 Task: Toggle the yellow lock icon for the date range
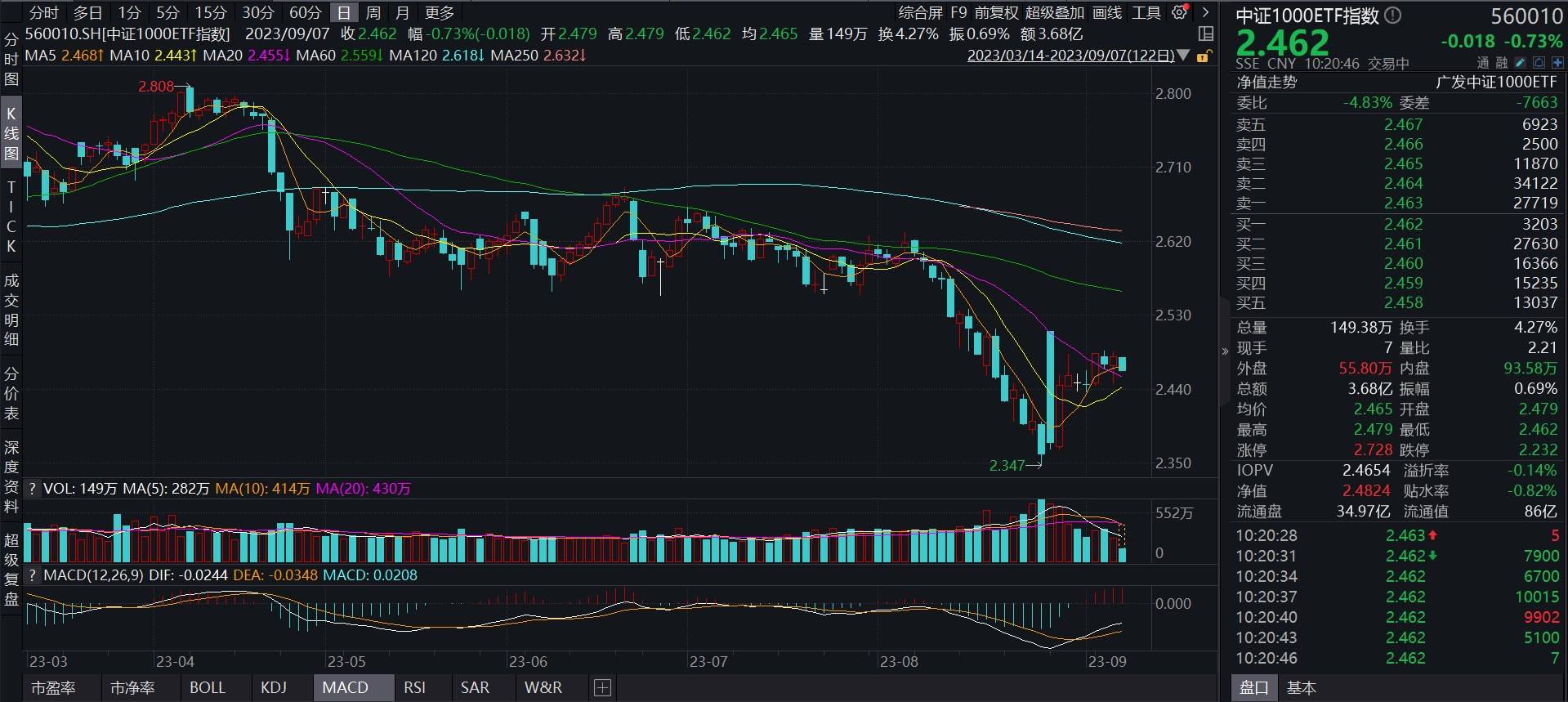(1203, 56)
